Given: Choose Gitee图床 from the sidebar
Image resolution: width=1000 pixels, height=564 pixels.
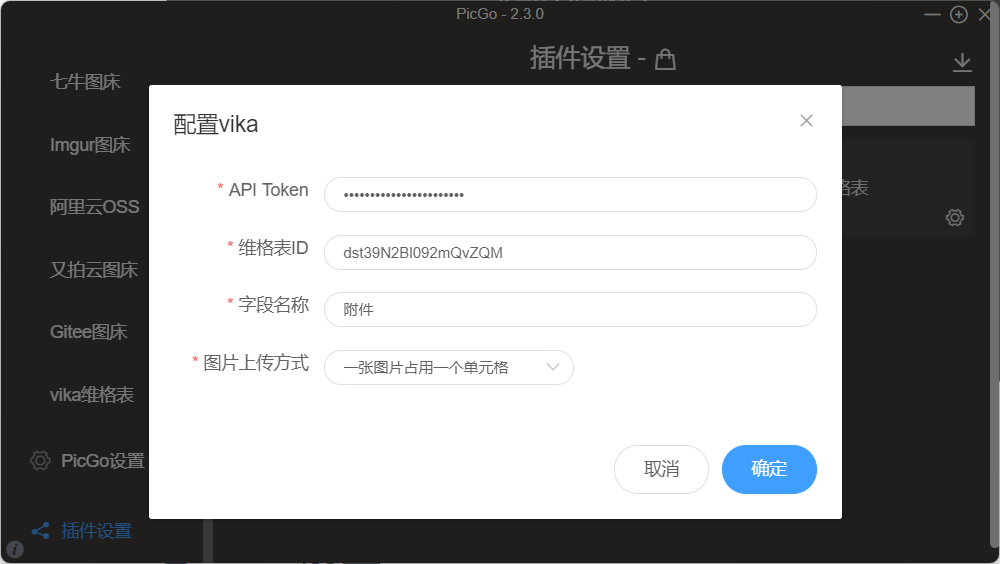Looking at the screenshot, I should click(x=89, y=332).
